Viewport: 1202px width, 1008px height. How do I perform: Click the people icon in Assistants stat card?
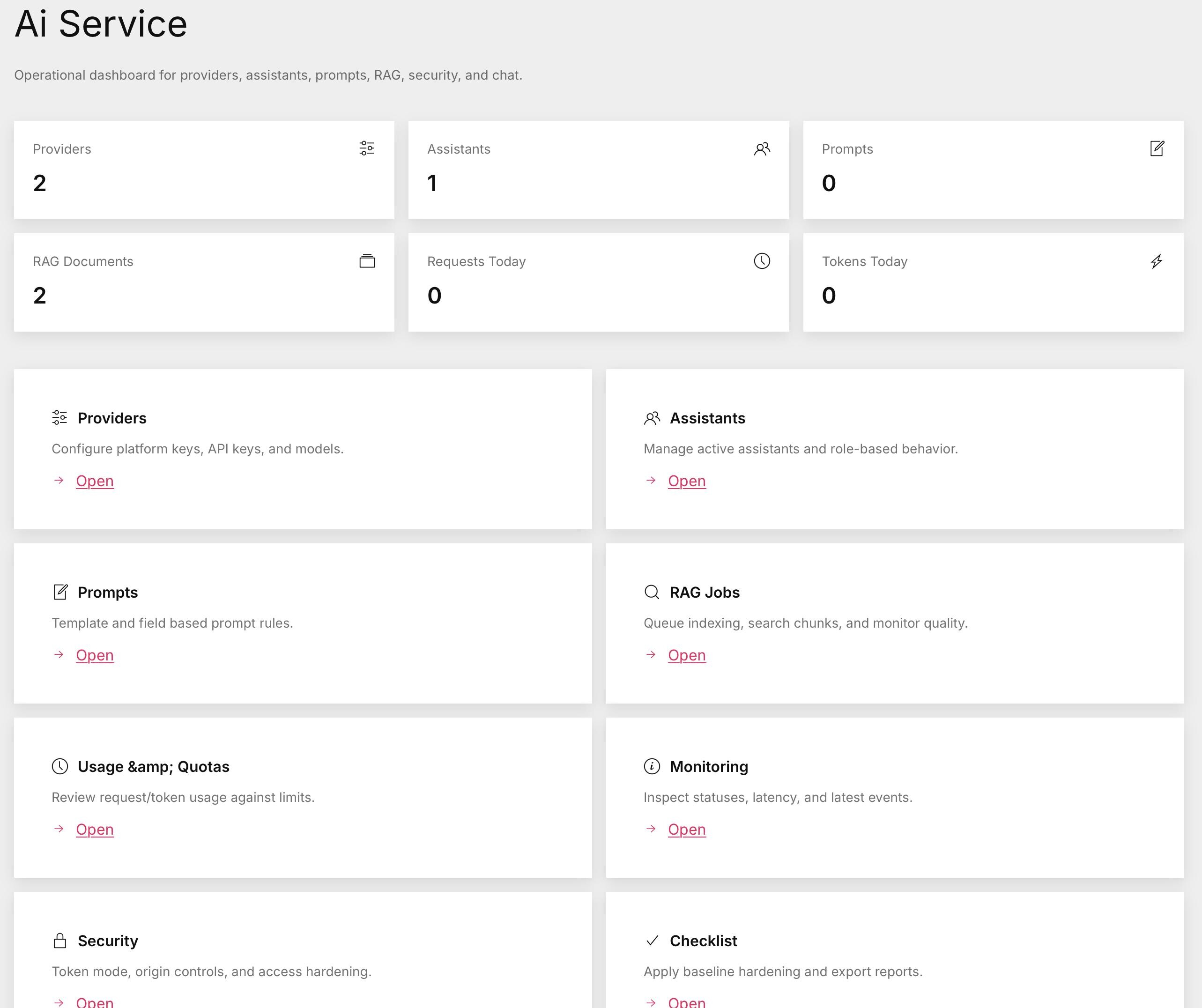point(762,149)
